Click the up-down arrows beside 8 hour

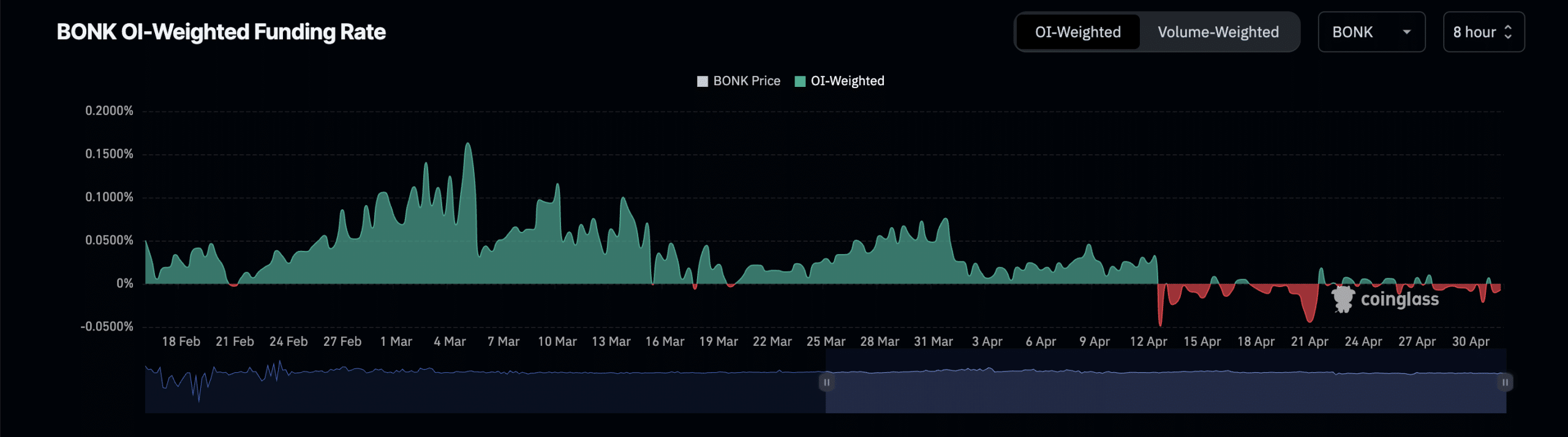click(1508, 32)
